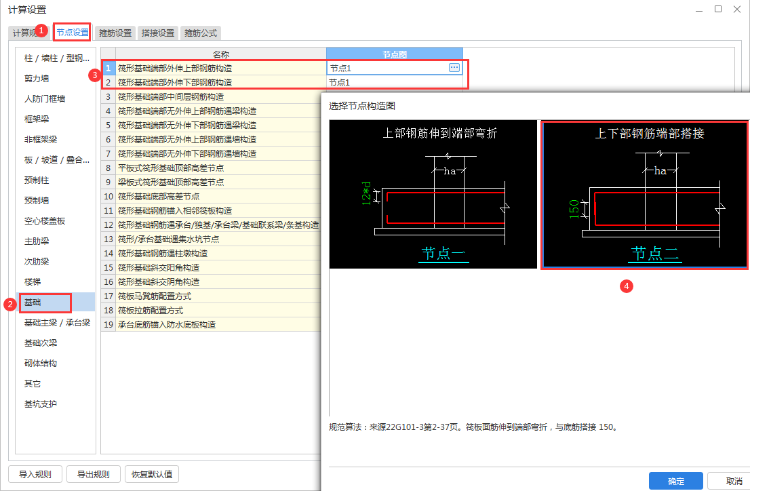Click row 3 筏形基础端部中间层钢筋构造
The width and height of the screenshot is (763, 494).
point(218,97)
